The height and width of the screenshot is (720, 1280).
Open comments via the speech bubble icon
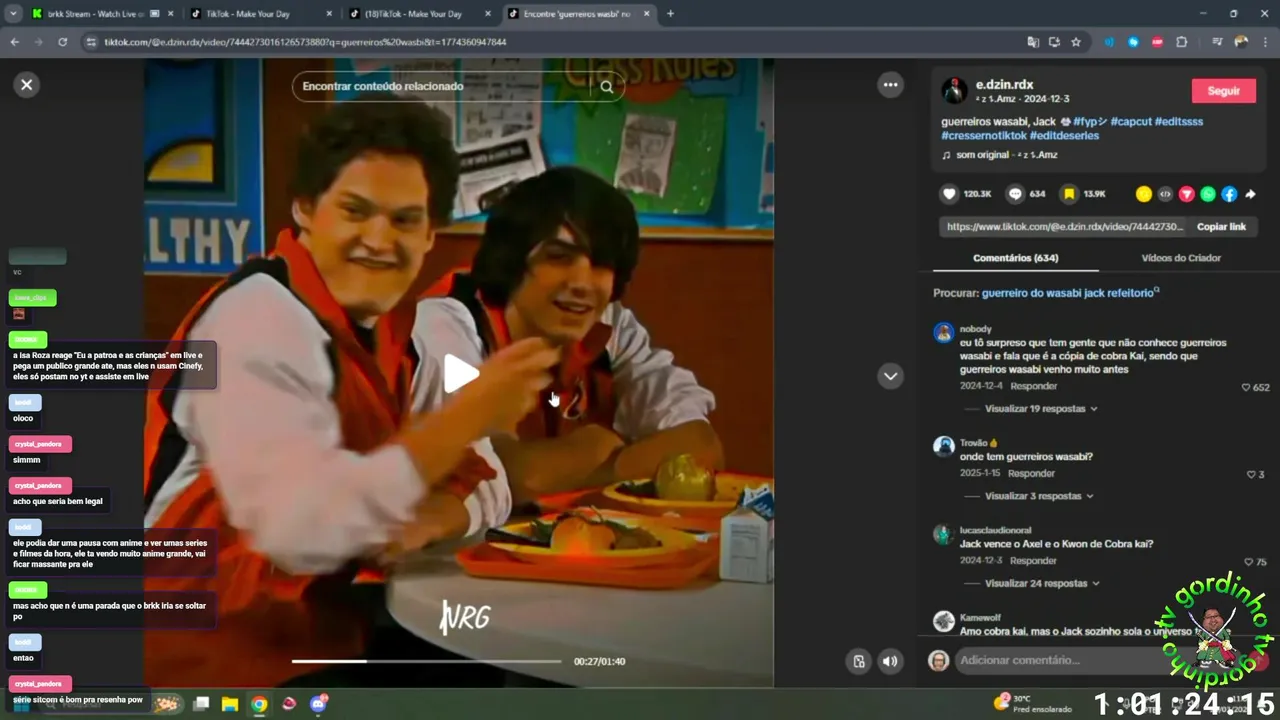pos(1015,194)
